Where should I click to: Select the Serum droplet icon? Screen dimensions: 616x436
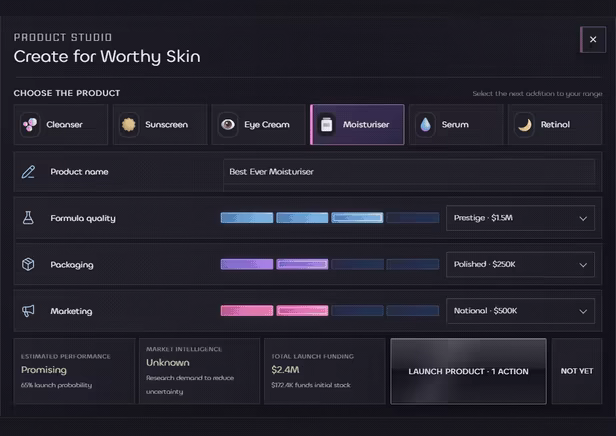(x=425, y=125)
